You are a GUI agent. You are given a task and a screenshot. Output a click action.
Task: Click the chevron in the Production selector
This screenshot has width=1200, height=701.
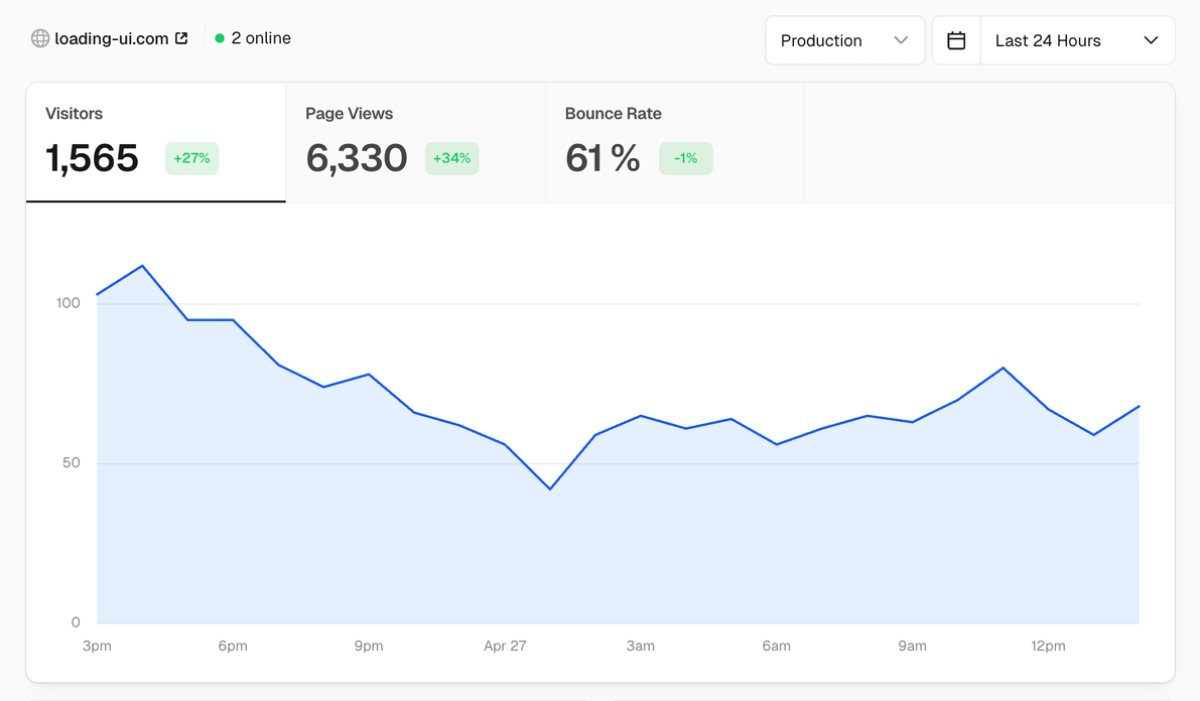pos(901,41)
